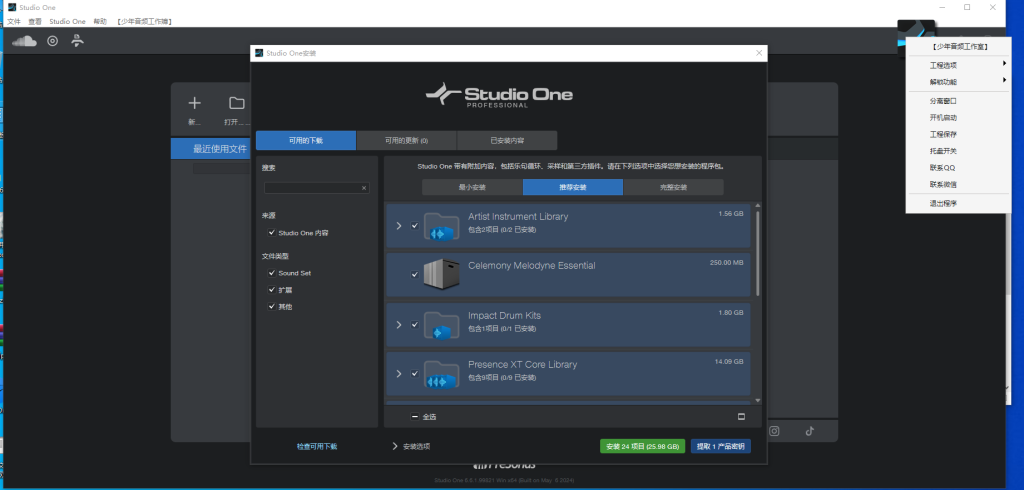This screenshot has width=1024, height=490.
Task: Toggle the 其他 file type checkbox
Action: coord(272,306)
